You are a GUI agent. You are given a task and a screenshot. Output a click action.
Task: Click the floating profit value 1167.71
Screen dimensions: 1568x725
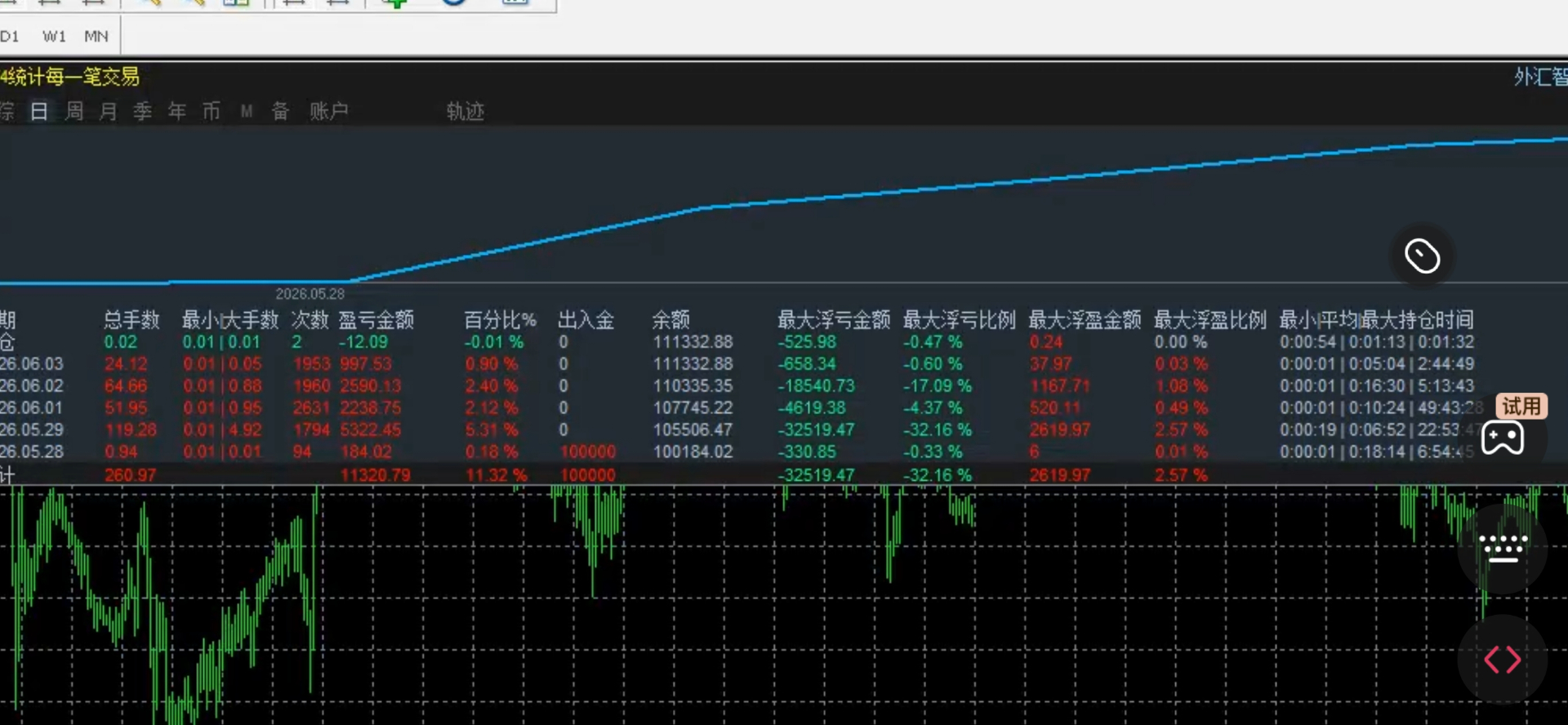click(x=1060, y=385)
